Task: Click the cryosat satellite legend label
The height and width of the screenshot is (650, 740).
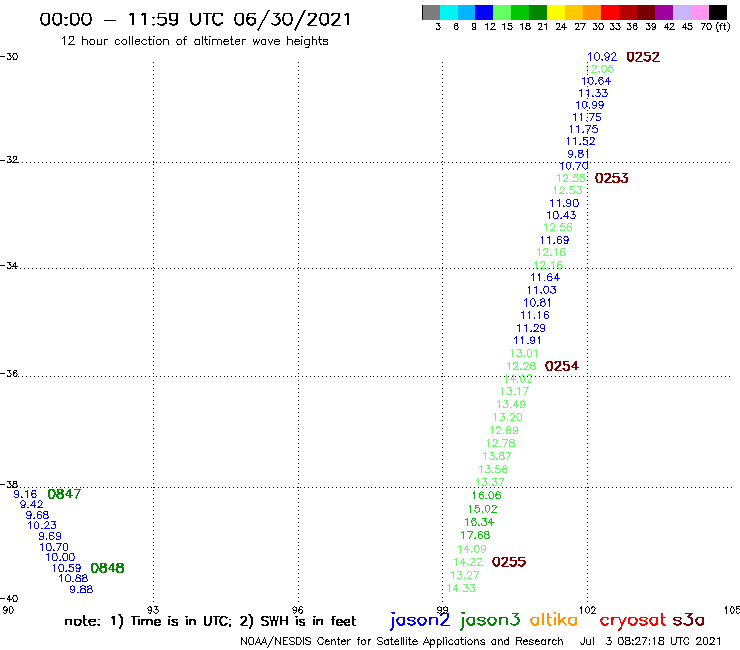Action: (633, 621)
